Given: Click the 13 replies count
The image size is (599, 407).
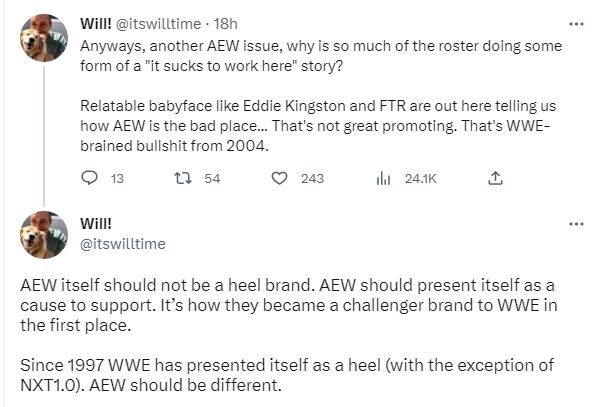Looking at the screenshot, I should pyautogui.click(x=117, y=179).
